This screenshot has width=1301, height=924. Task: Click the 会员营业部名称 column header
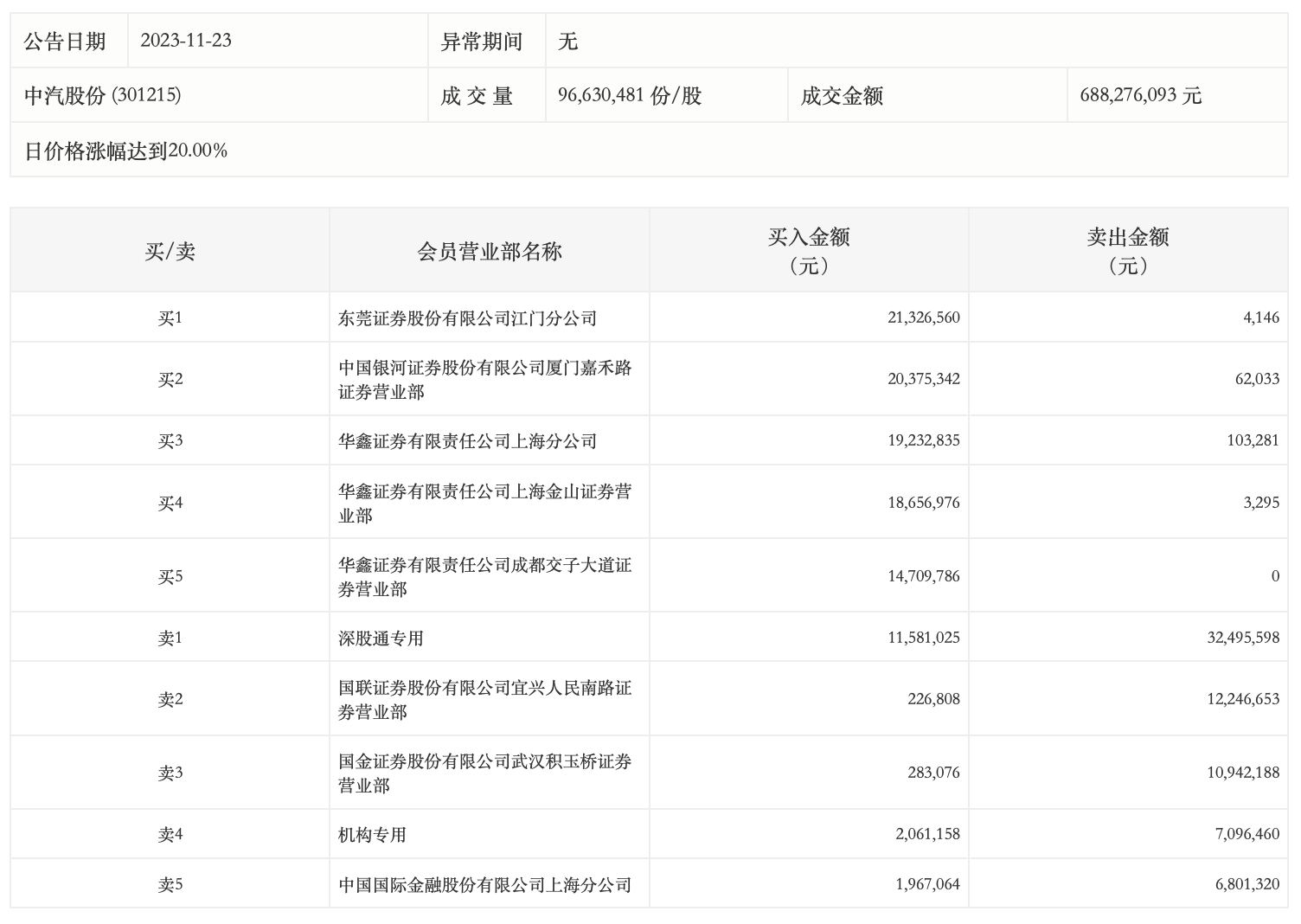coord(489,251)
